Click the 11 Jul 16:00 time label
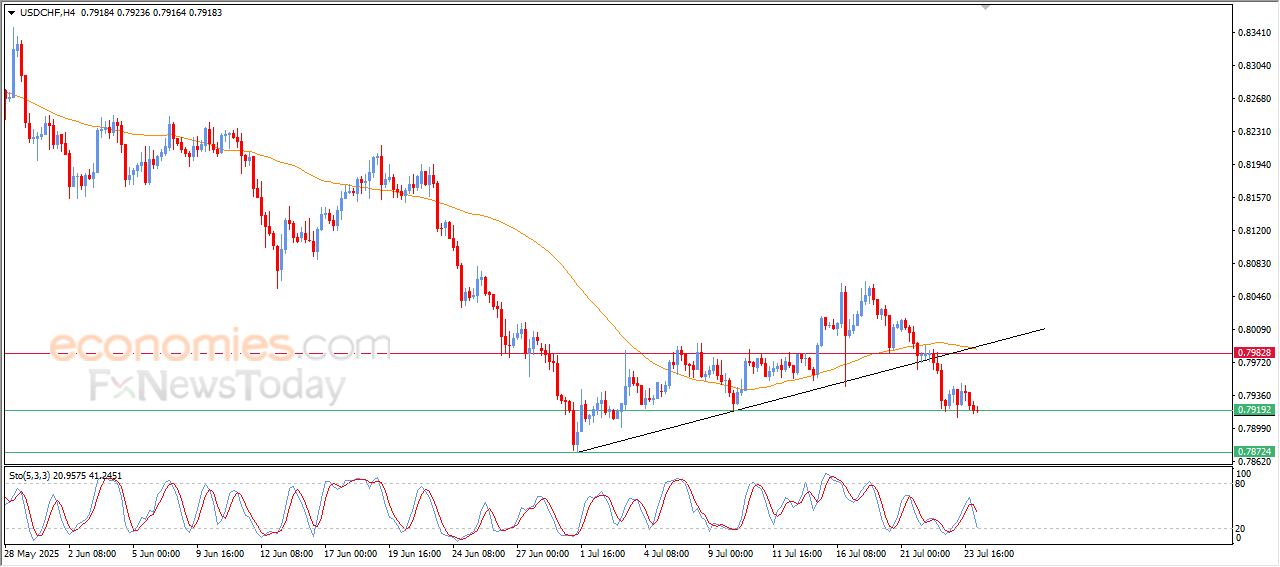The width and height of the screenshot is (1280, 567). click(x=796, y=553)
